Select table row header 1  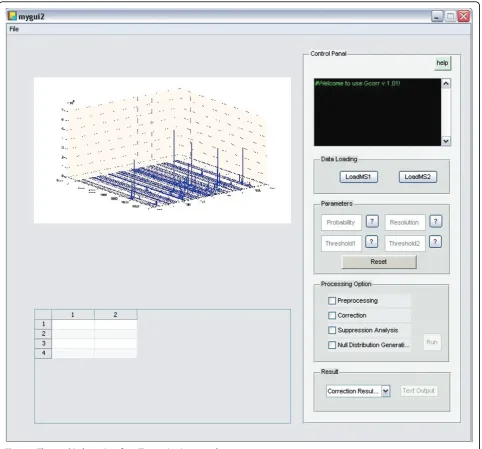pyautogui.click(x=43, y=324)
